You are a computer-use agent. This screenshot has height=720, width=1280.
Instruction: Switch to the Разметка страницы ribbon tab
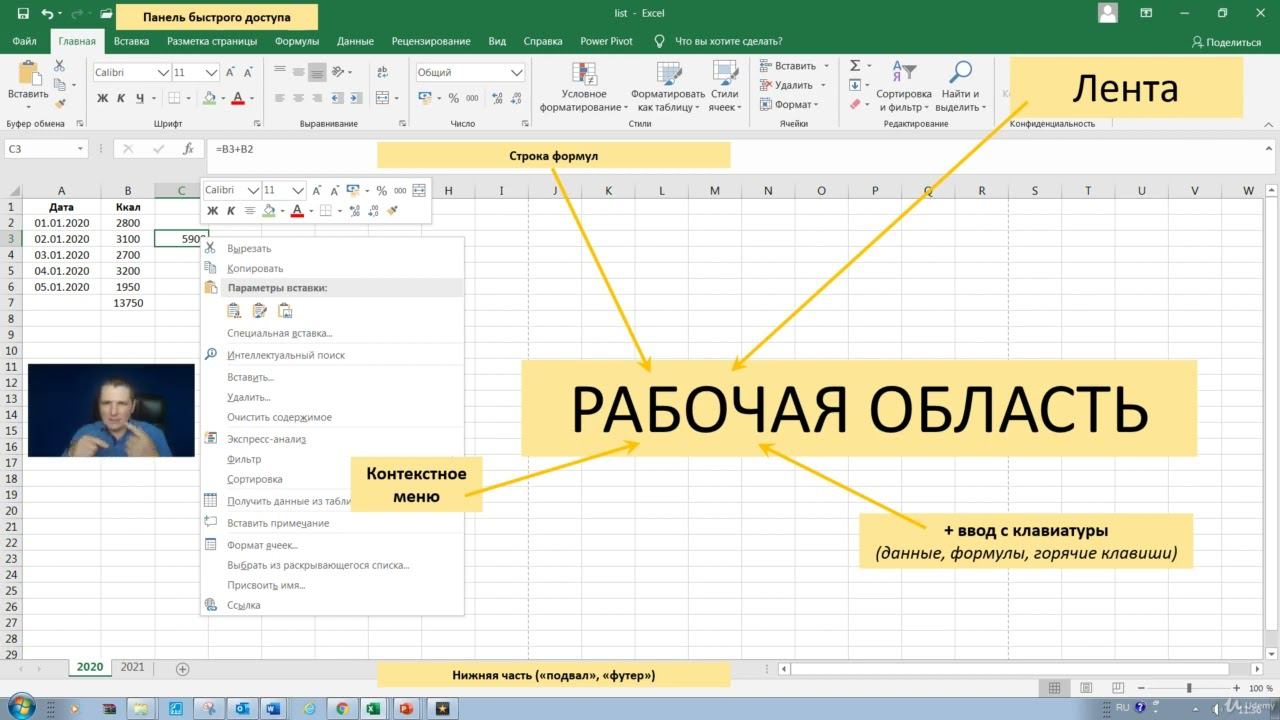coord(212,42)
